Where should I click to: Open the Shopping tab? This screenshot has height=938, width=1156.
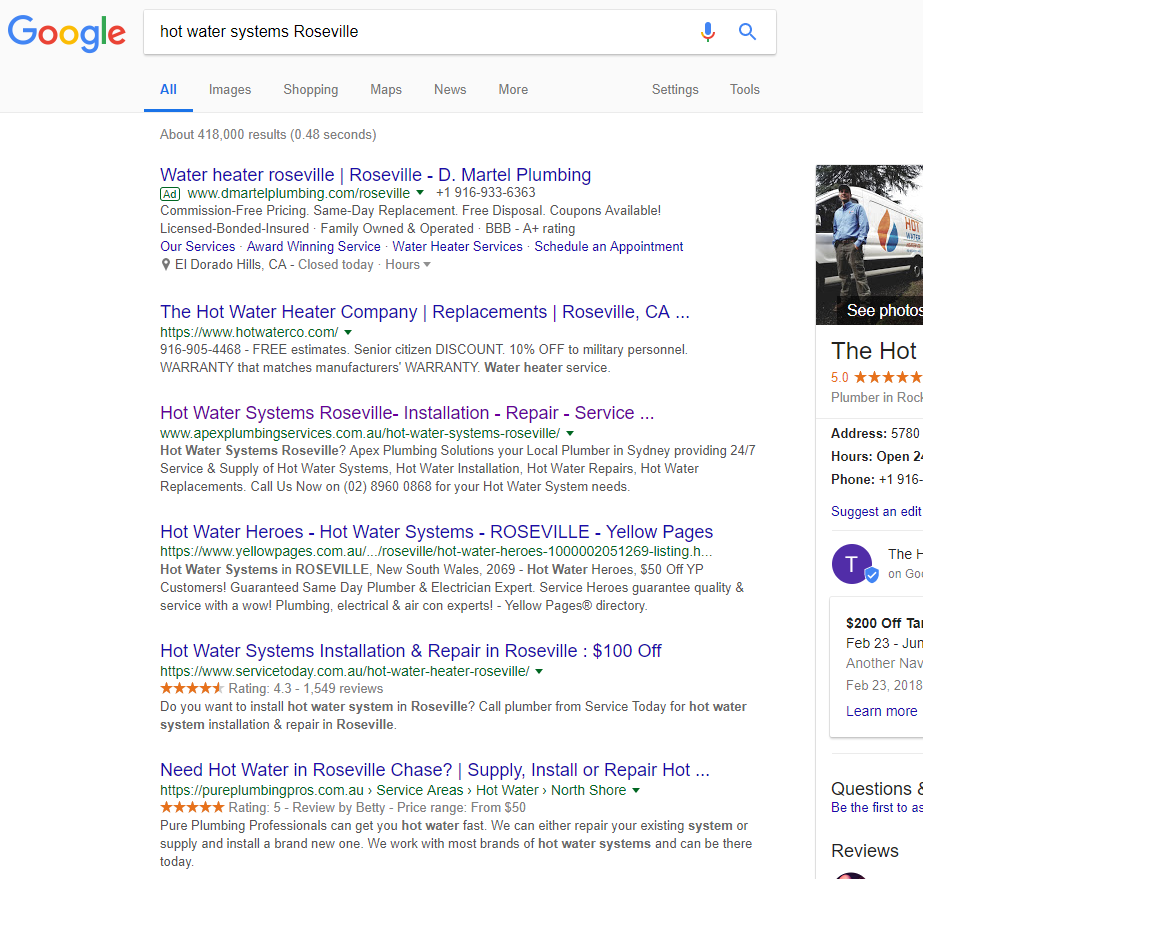click(x=310, y=89)
